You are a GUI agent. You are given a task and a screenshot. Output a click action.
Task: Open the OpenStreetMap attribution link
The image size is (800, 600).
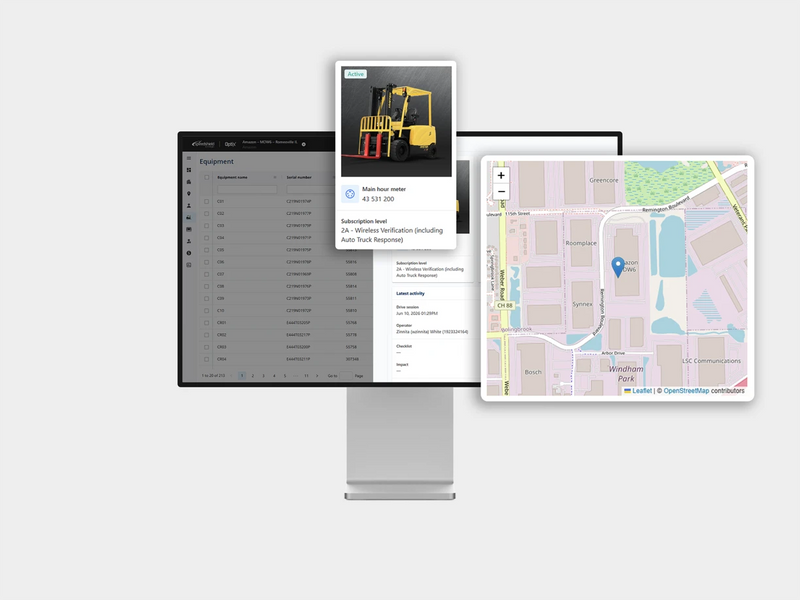click(686, 391)
